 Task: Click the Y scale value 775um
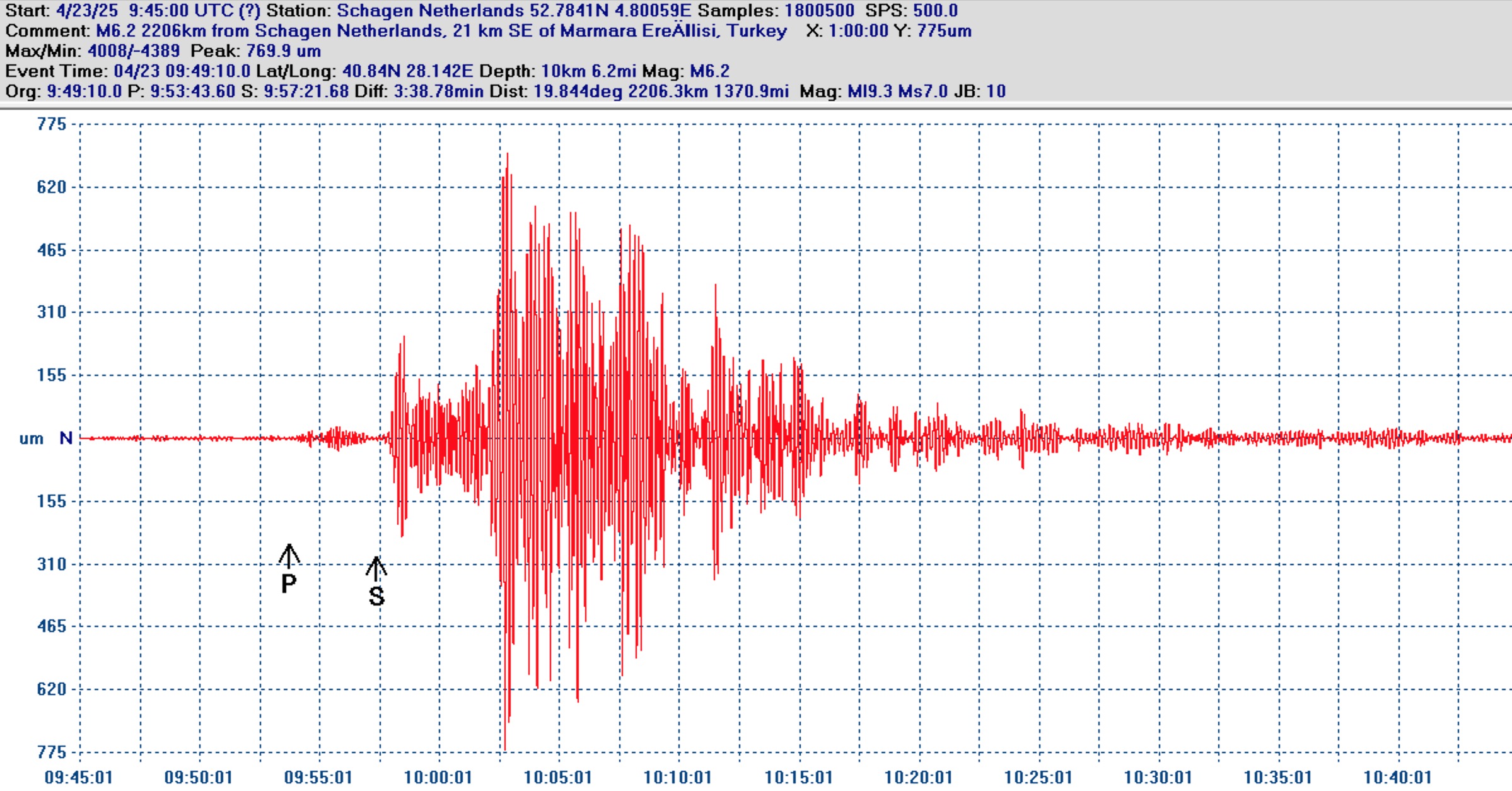(x=945, y=31)
